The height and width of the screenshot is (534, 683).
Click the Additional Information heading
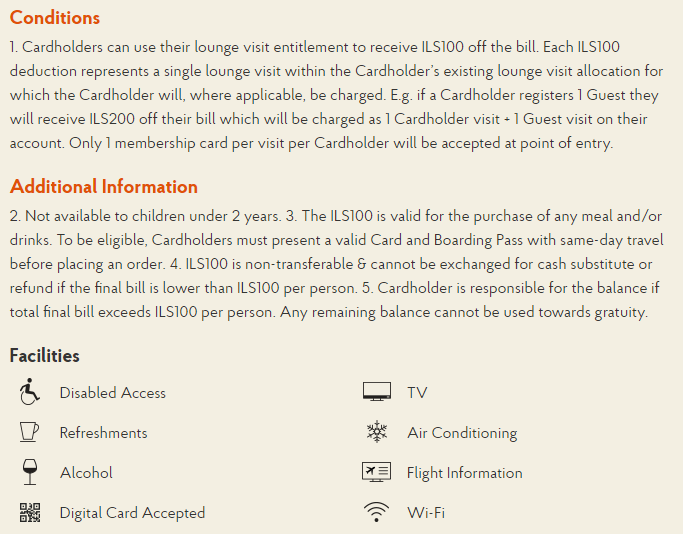[x=104, y=186]
